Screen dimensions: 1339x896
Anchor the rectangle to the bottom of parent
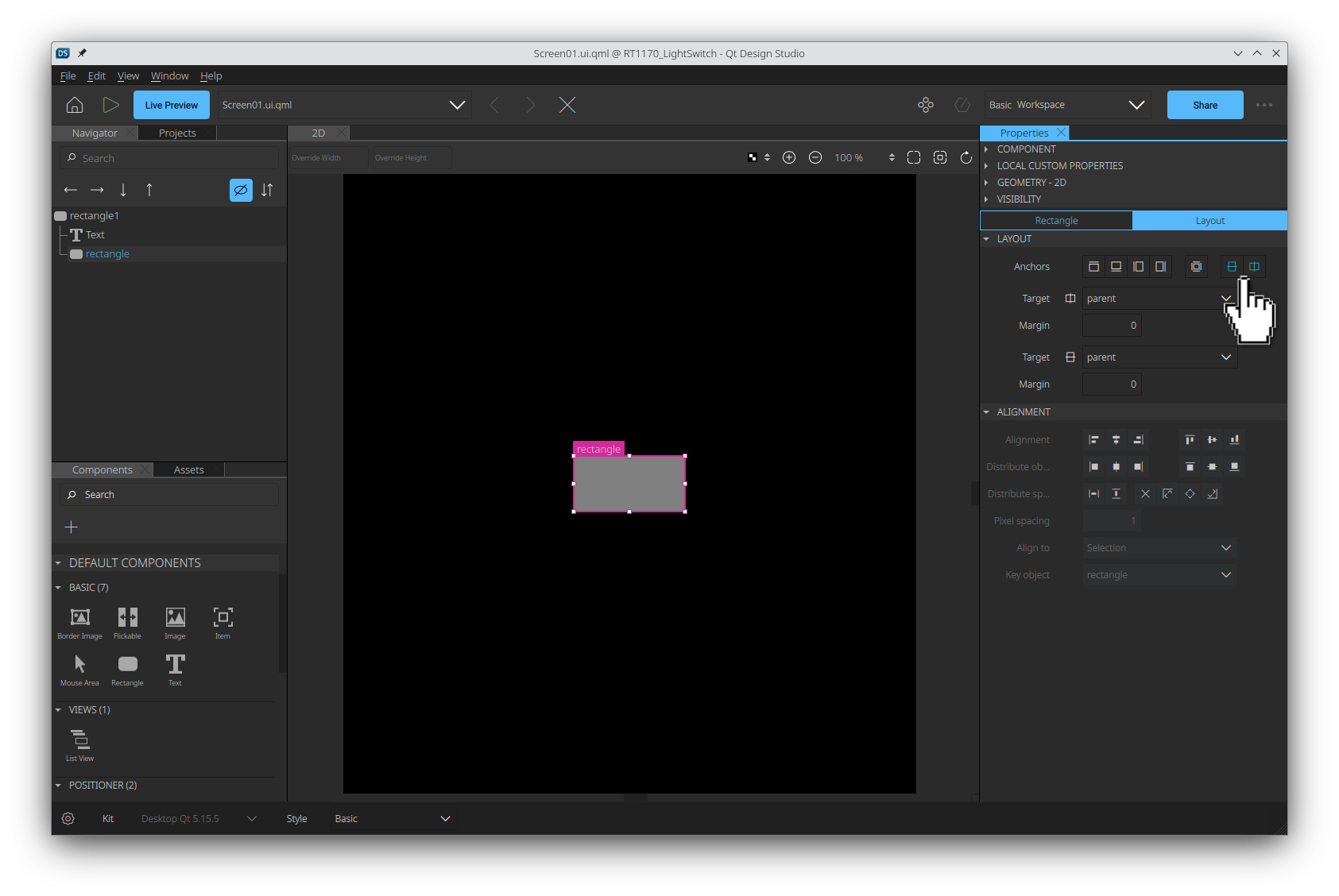click(x=1116, y=266)
